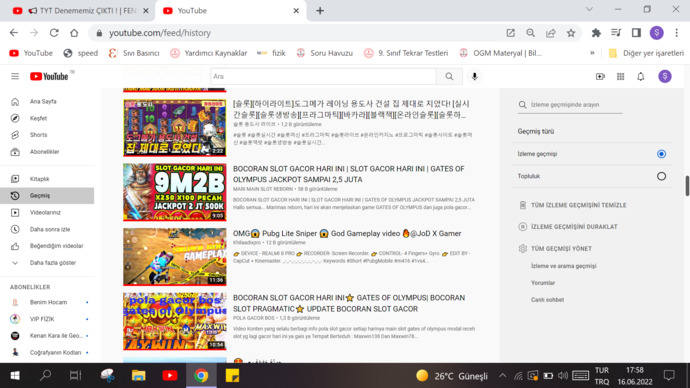The height and width of the screenshot is (388, 690).
Task: Click the address bar URL
Action: click(x=160, y=33)
